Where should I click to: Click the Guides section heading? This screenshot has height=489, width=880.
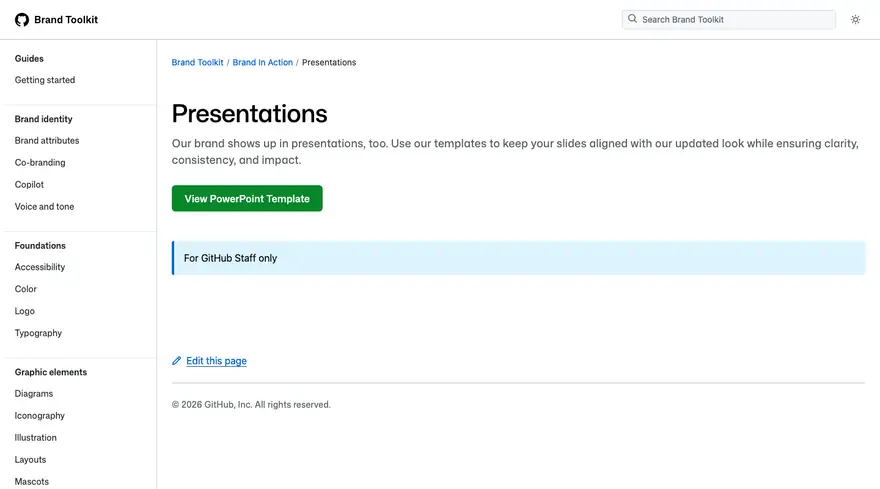[29, 58]
